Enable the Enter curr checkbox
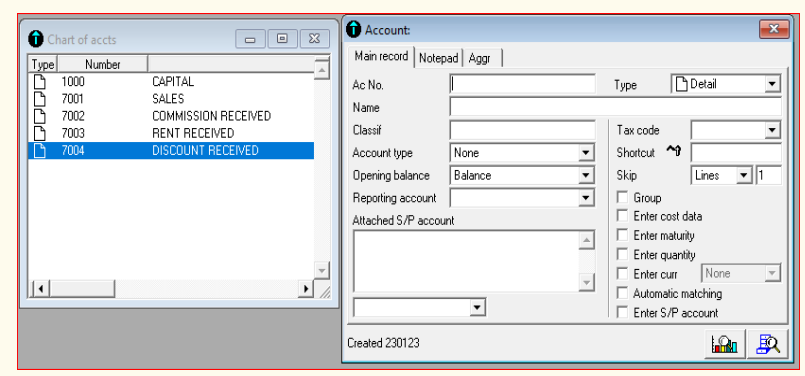 pyautogui.click(x=623, y=274)
